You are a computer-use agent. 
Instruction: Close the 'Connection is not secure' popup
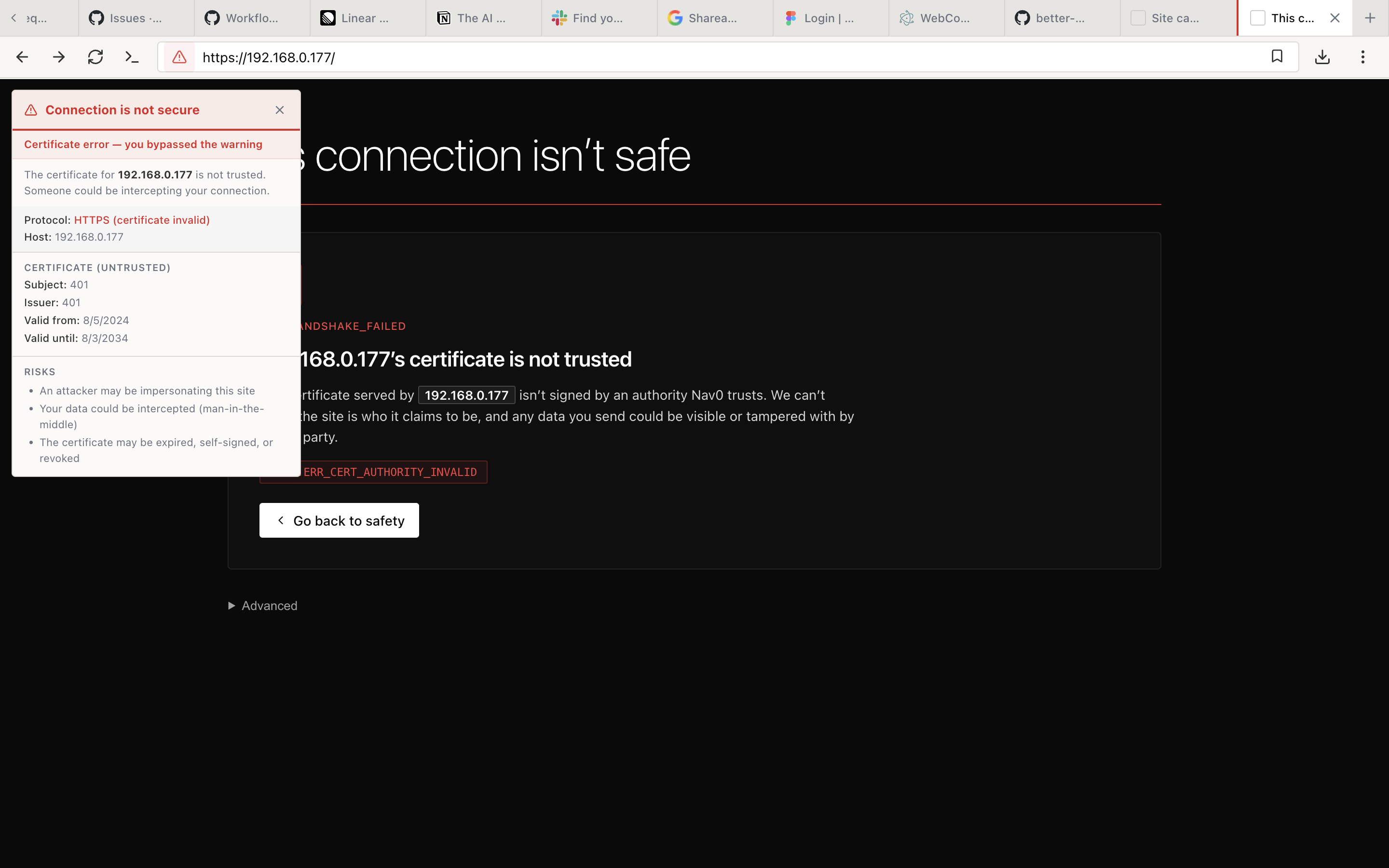[x=280, y=109]
